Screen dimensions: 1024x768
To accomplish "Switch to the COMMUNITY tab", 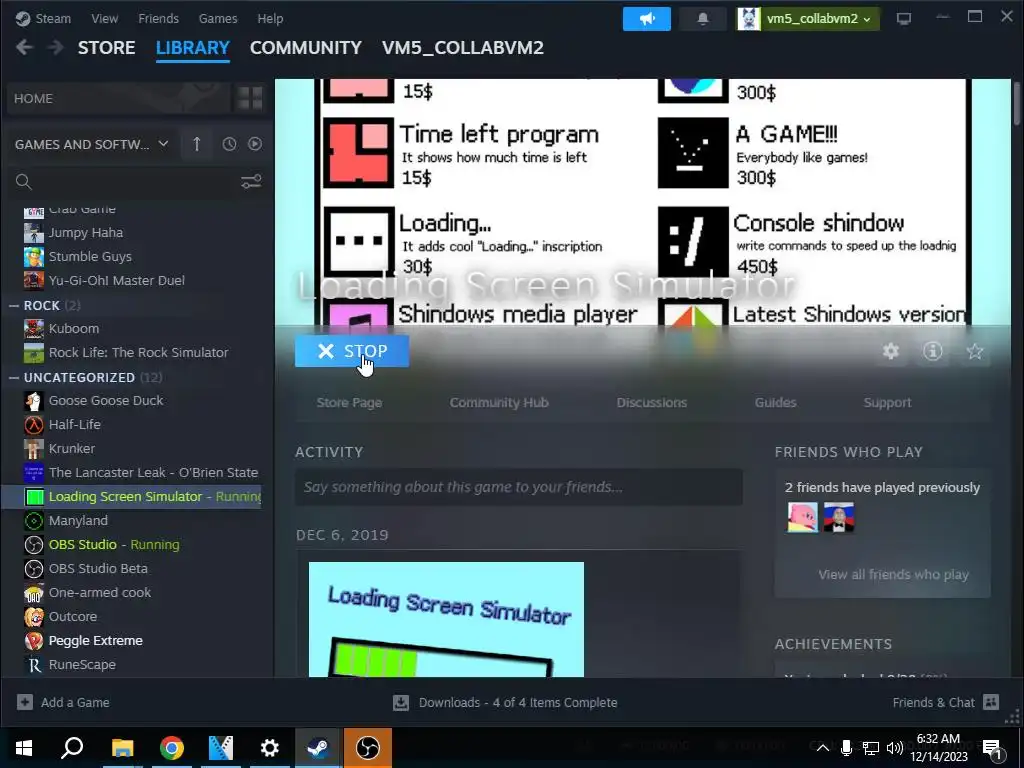I will point(306,48).
